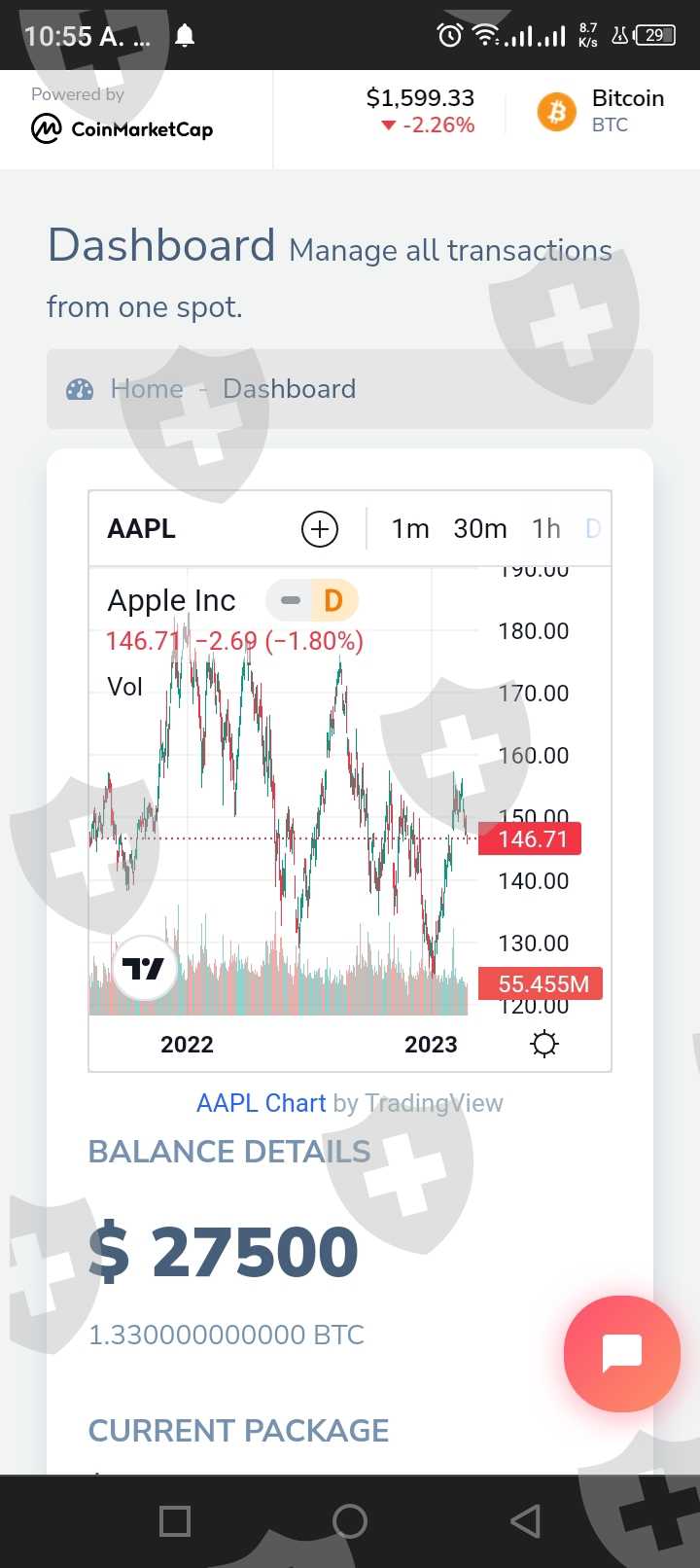Click the add symbol plus icon
The height and width of the screenshot is (1568, 700).
coord(320,529)
